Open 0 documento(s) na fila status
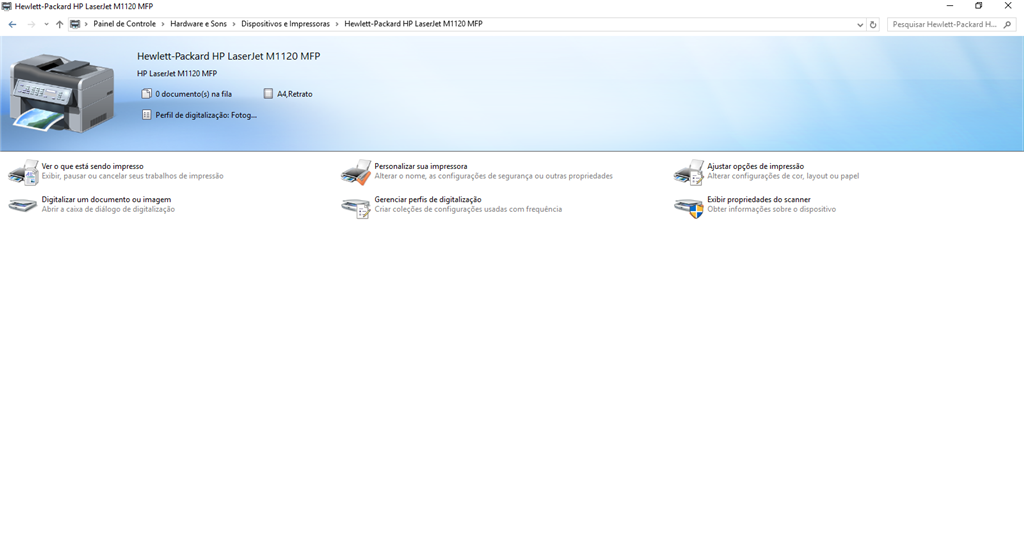This screenshot has height=547, width=1024. 193,94
